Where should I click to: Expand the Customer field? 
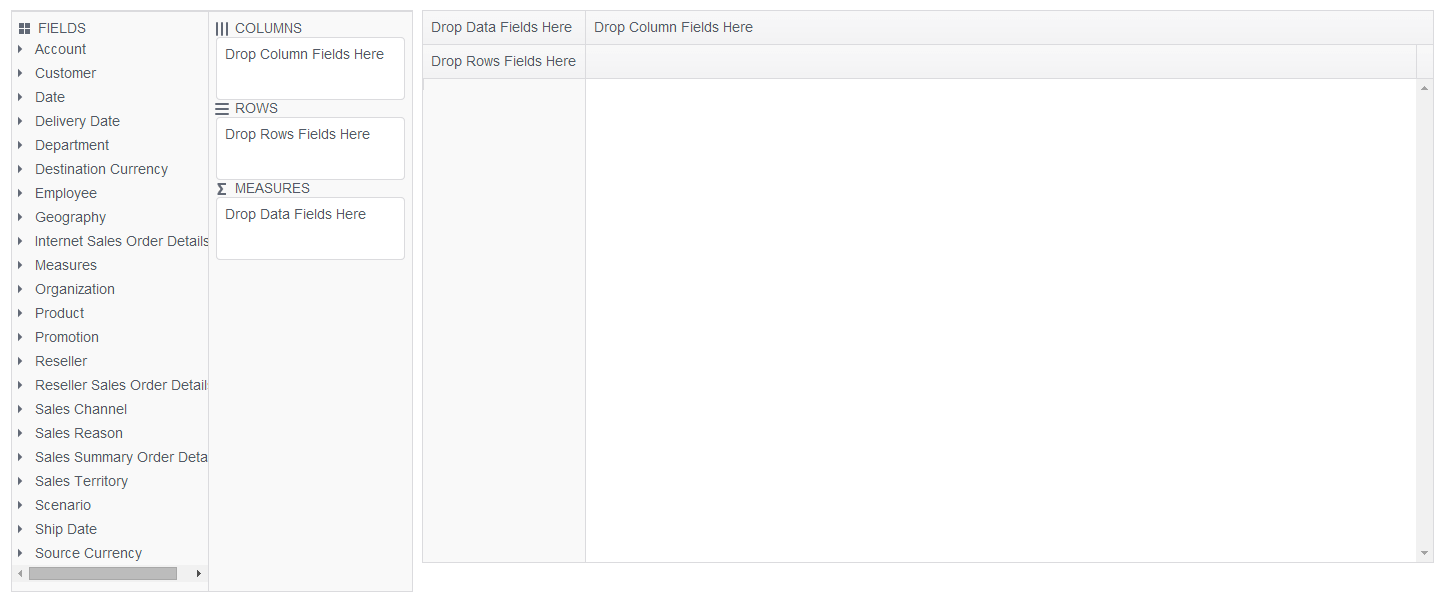coord(21,73)
